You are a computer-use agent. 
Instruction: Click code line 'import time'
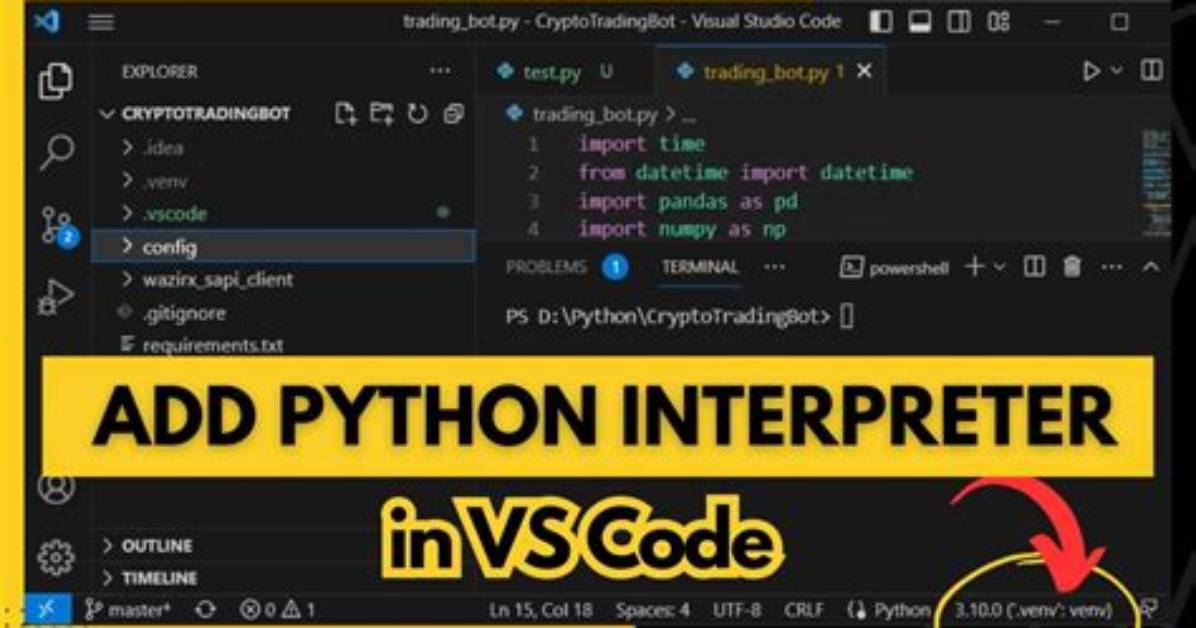[x=641, y=144]
